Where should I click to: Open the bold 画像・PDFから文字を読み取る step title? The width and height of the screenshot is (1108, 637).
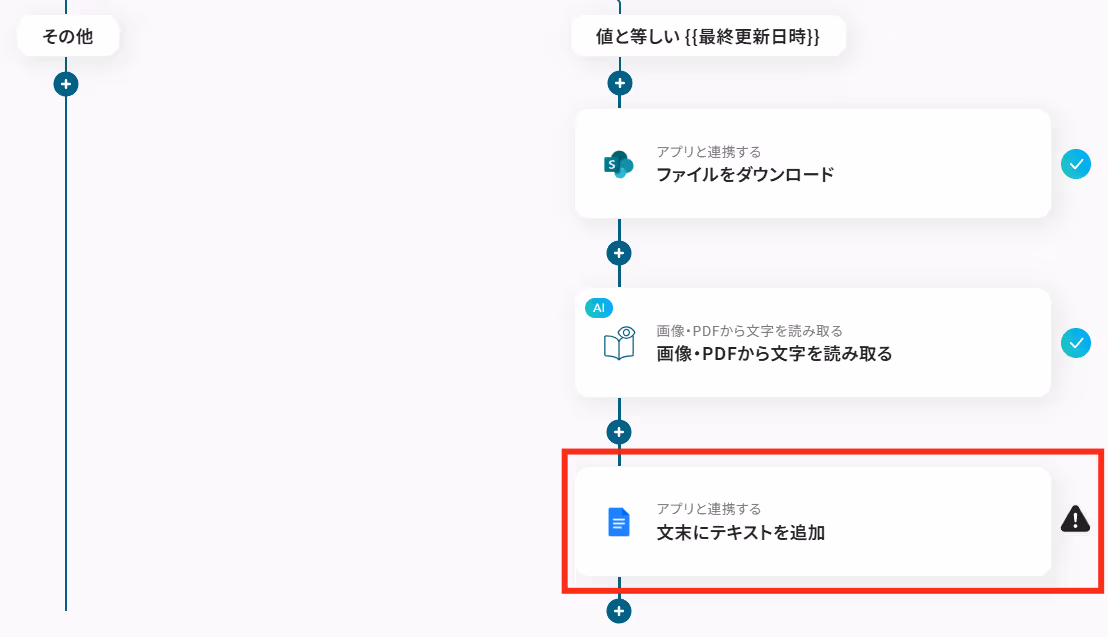coord(774,353)
